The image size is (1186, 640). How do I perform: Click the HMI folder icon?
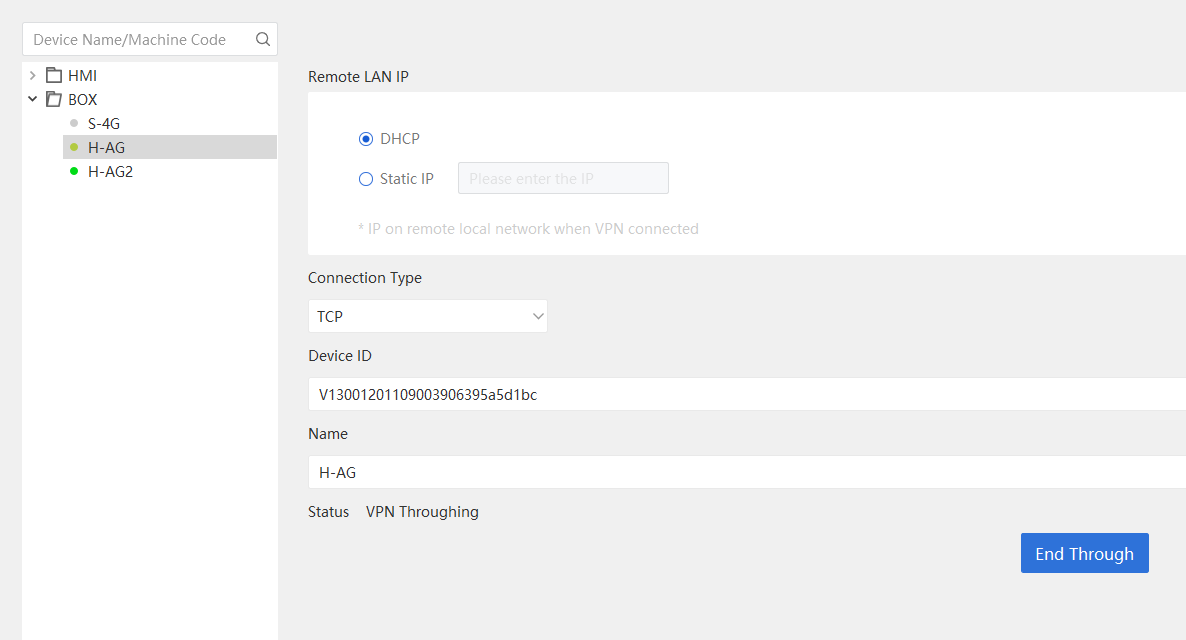54,75
